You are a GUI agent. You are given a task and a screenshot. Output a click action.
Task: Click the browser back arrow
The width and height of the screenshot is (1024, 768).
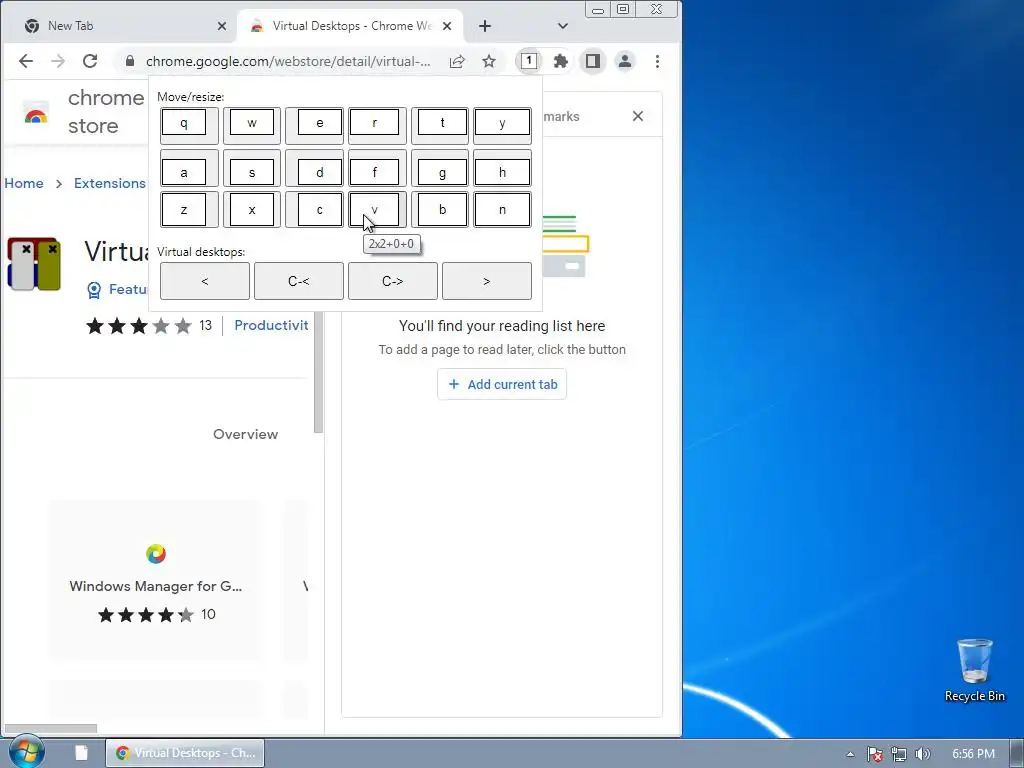pos(25,61)
